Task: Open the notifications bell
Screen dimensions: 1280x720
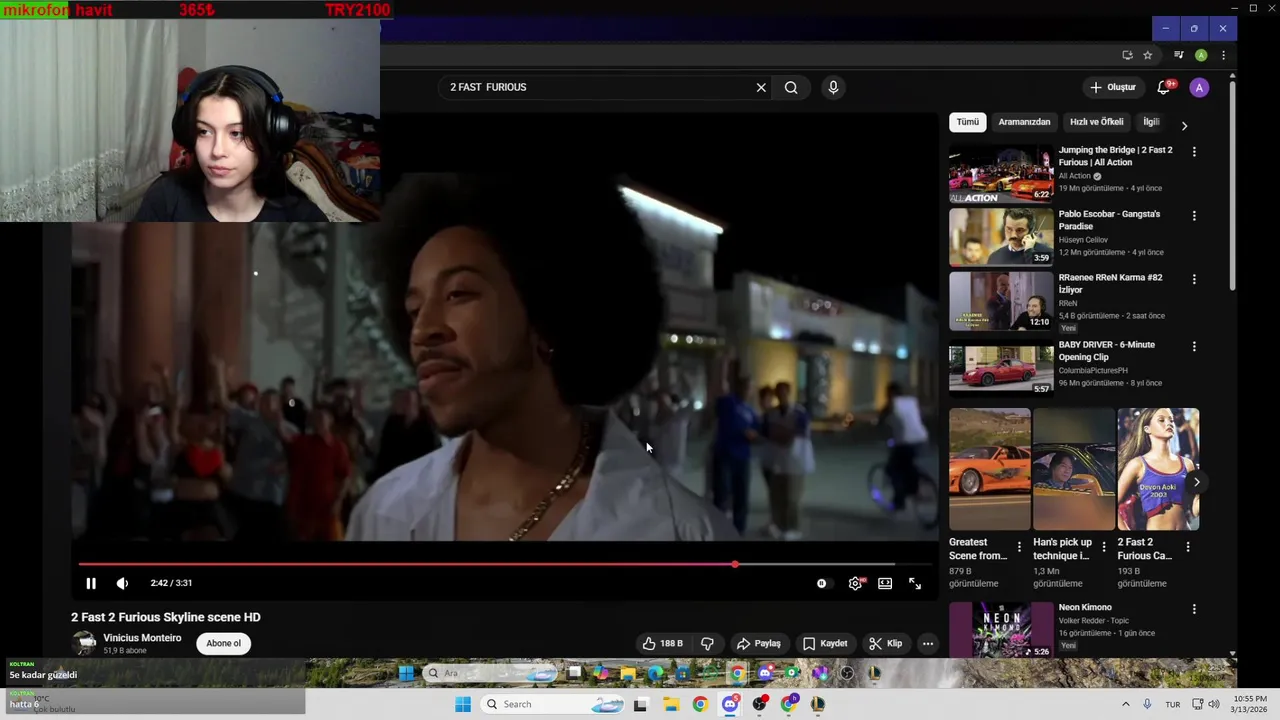Action: click(x=1164, y=87)
